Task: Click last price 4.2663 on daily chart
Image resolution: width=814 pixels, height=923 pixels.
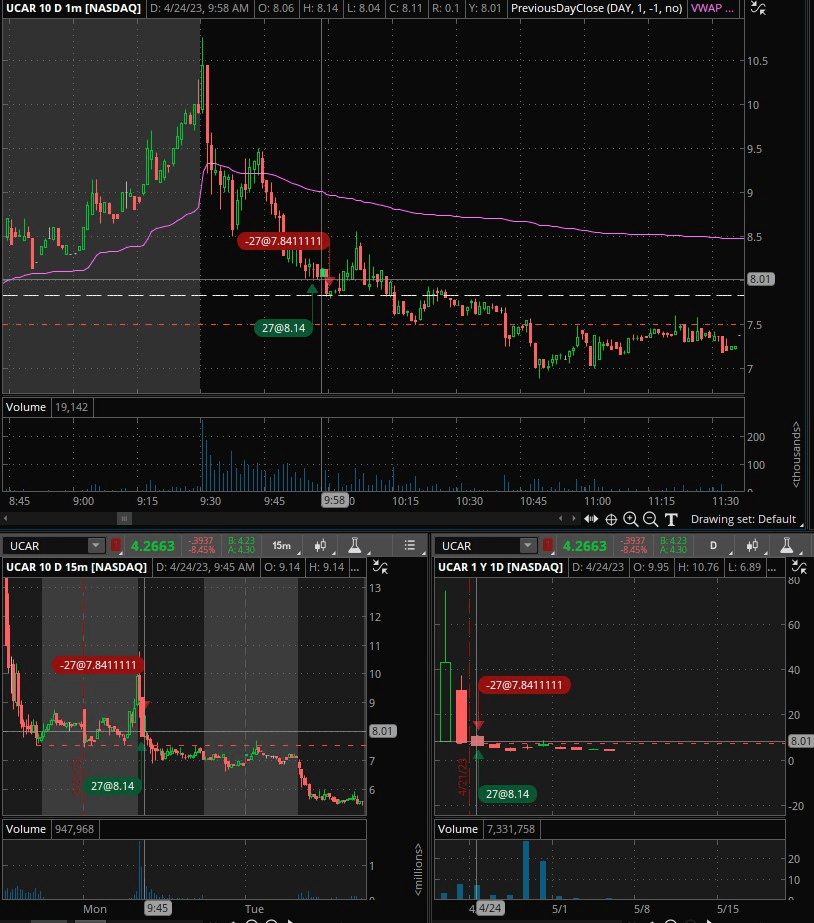Action: tap(584, 546)
